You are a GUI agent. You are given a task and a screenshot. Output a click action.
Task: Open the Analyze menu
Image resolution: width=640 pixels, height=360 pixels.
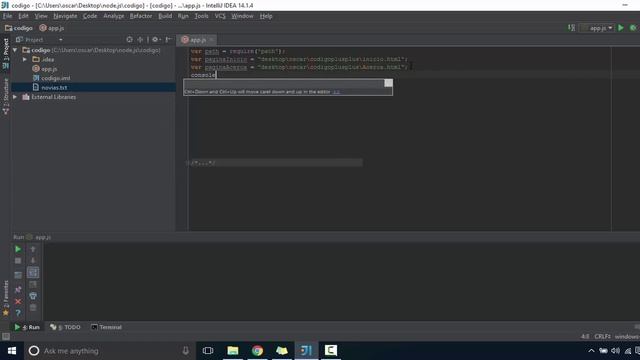(113, 16)
